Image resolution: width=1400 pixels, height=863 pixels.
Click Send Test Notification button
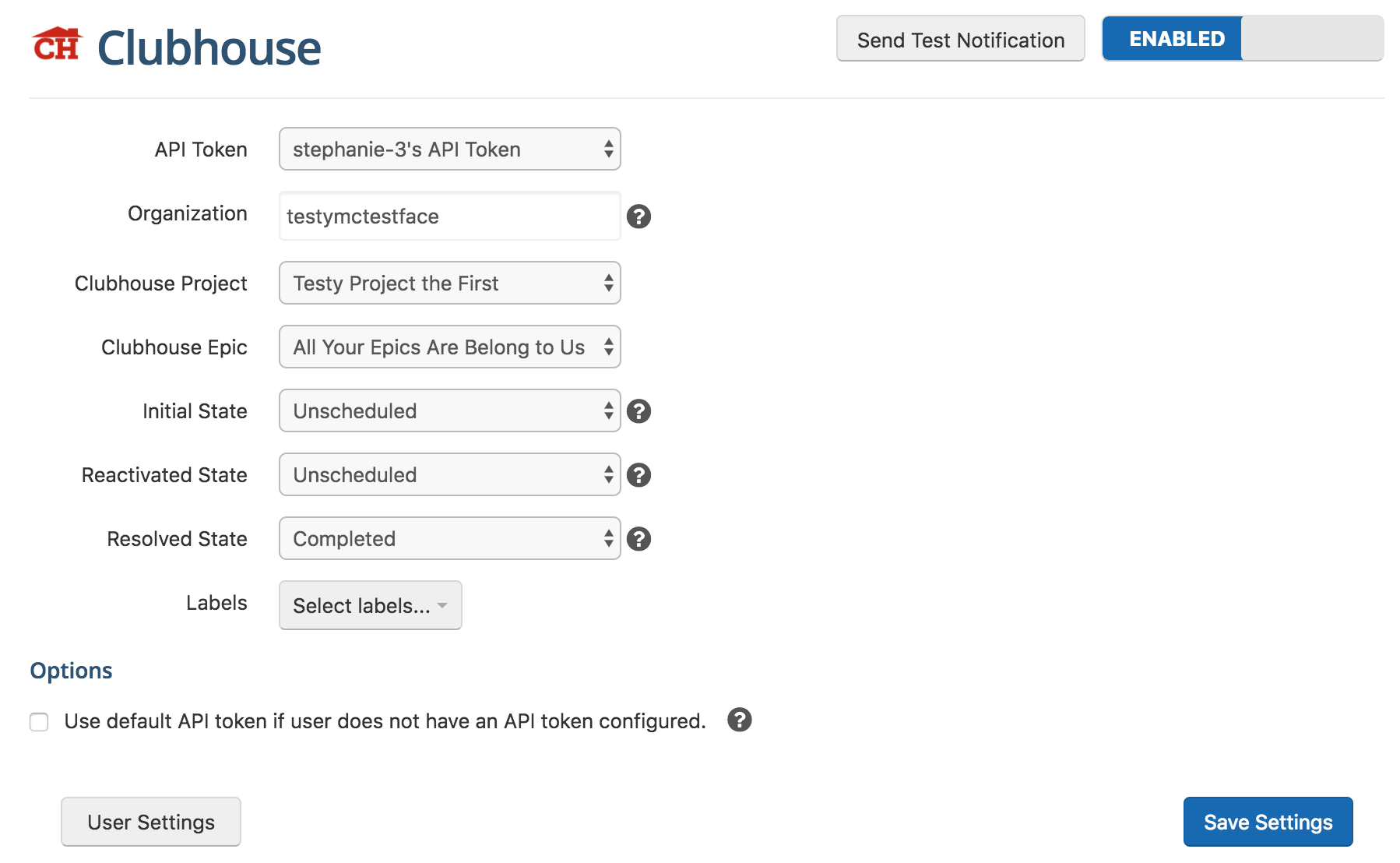point(961,38)
